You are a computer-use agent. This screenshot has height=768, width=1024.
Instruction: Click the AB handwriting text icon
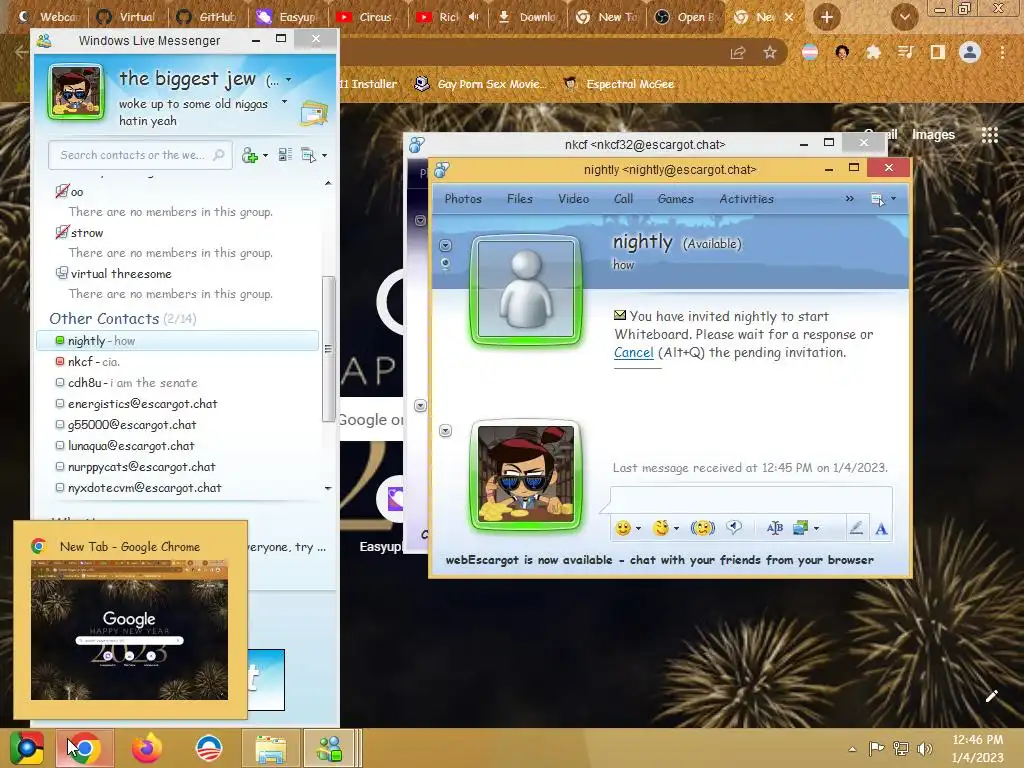[x=775, y=528]
